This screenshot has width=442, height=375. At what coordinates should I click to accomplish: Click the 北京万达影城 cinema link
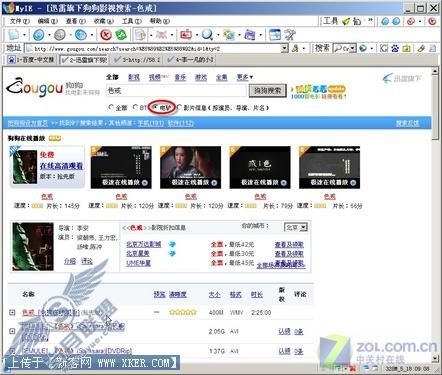click(x=143, y=244)
